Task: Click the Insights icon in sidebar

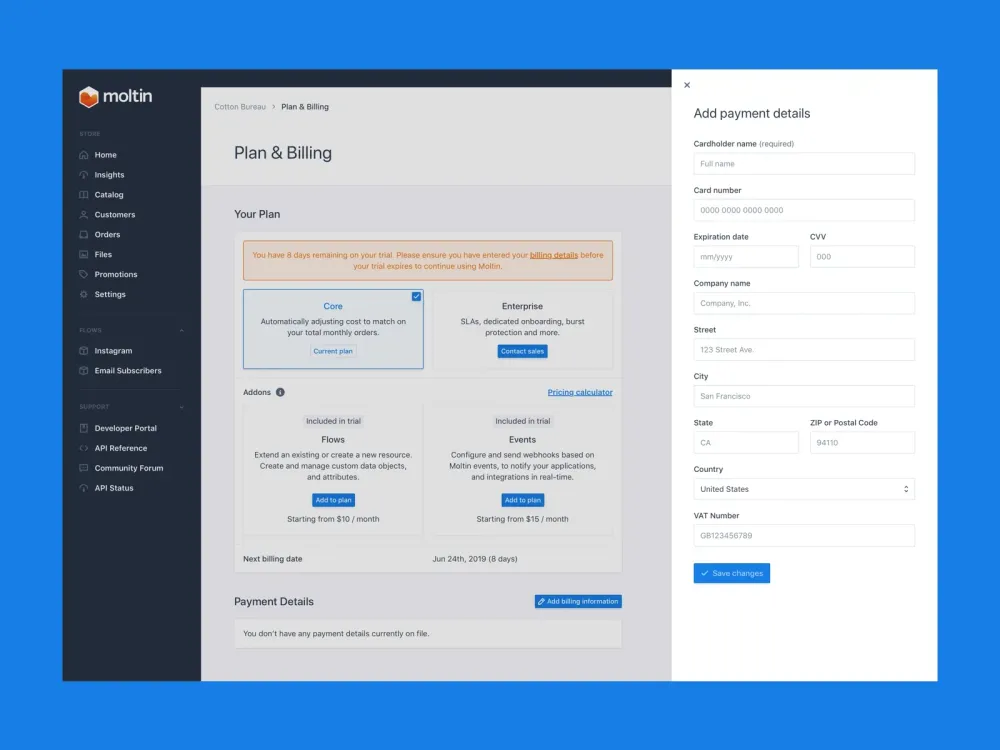Action: [x=84, y=175]
